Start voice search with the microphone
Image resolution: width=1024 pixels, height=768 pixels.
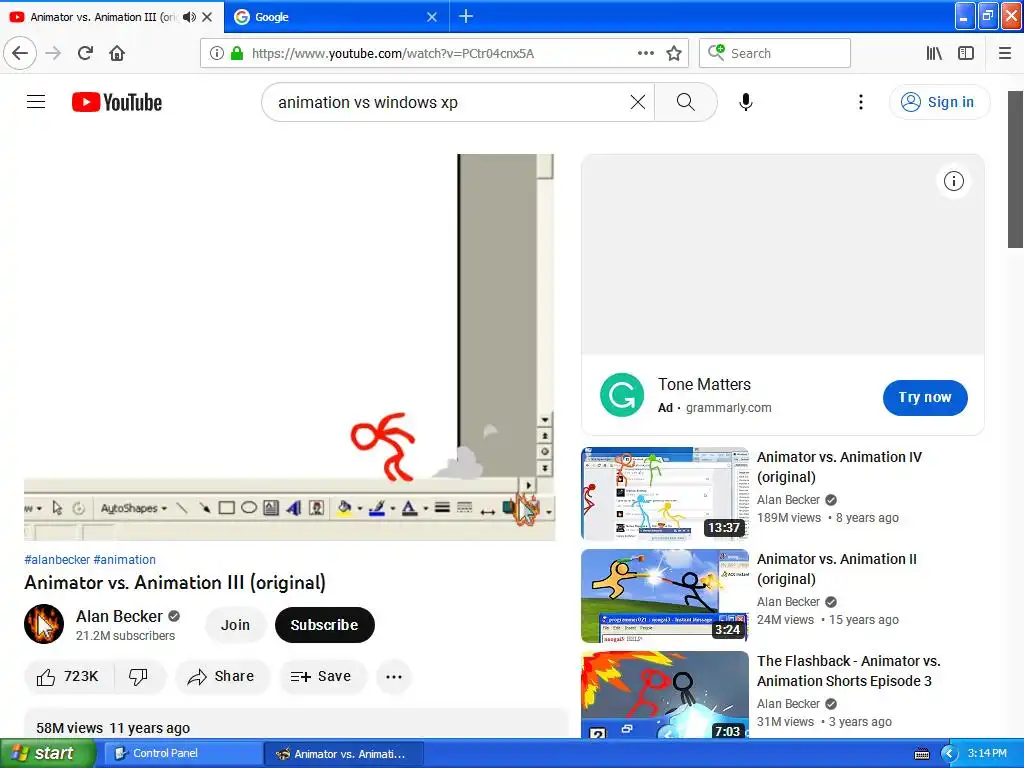click(x=746, y=102)
